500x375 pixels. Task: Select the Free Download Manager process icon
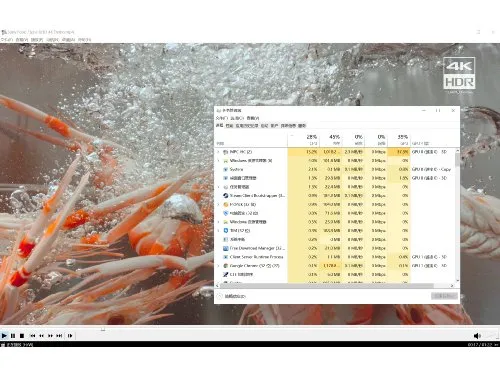pyautogui.click(x=226, y=248)
